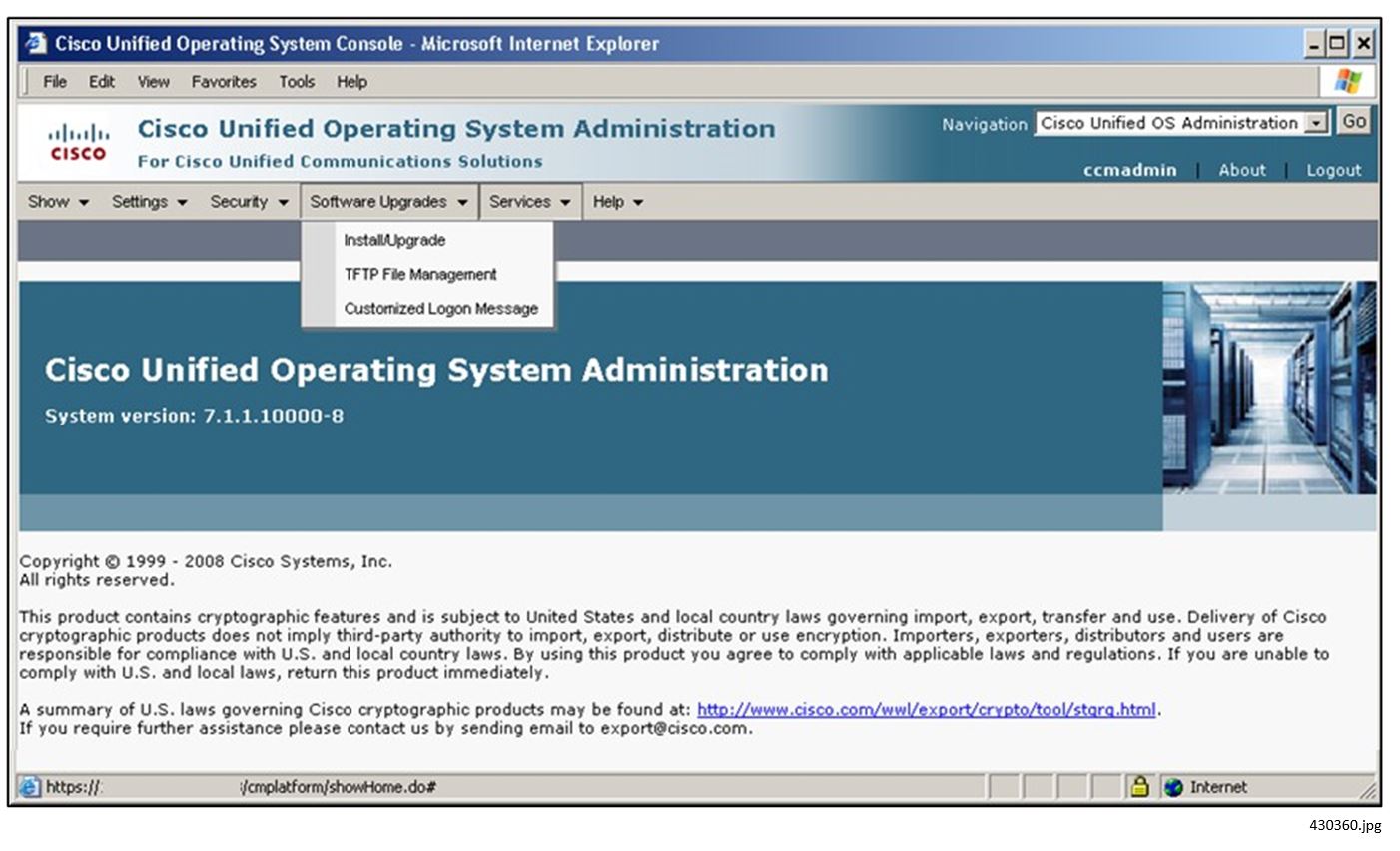Click the 'For Cisco Unified Communications Solutions' subtitle
1400x851 pixels.
[341, 161]
